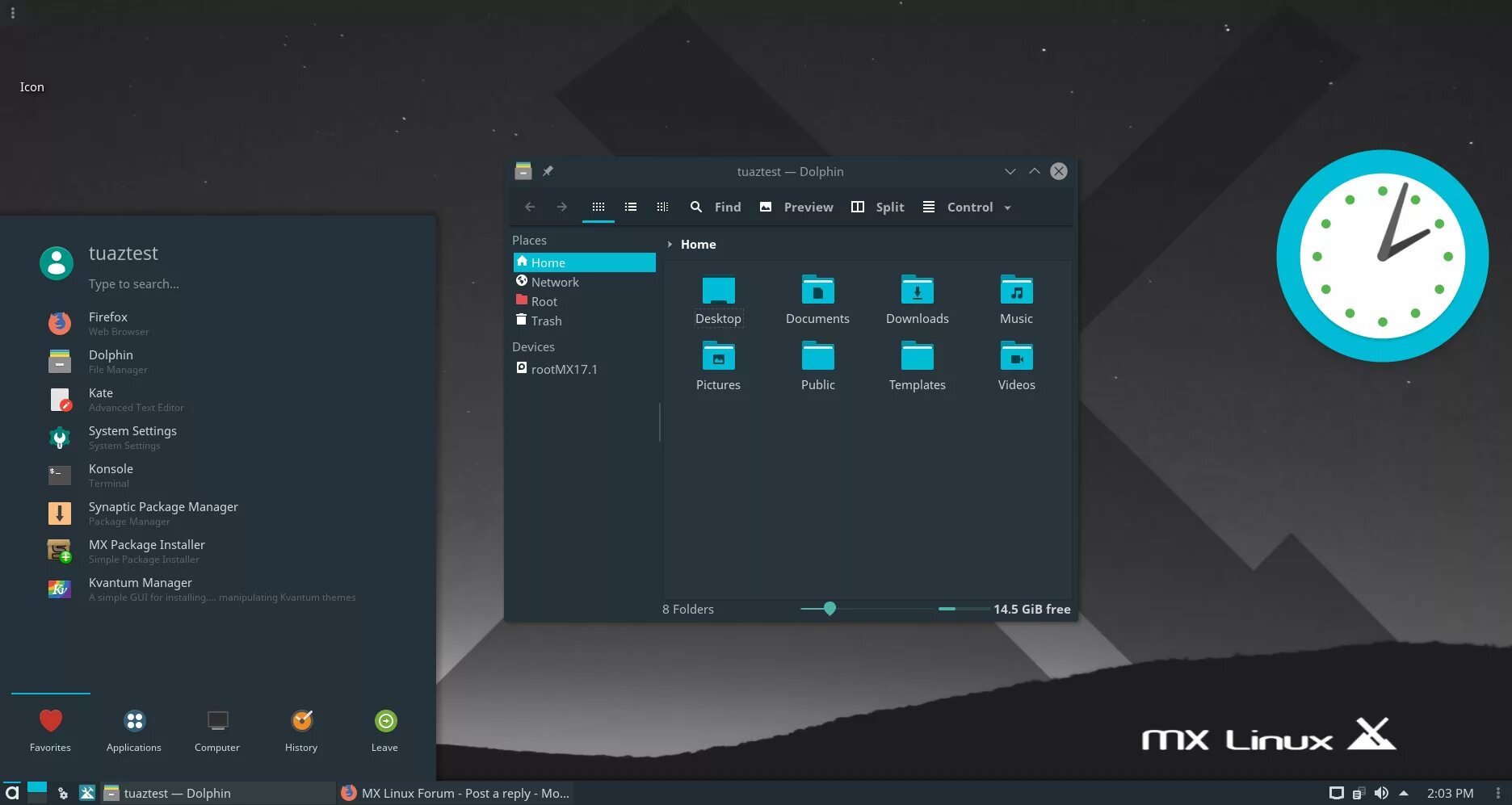The height and width of the screenshot is (805, 1512).
Task: Activate 'tuaztest — Dolphin' taskbar entry
Action: pos(216,793)
